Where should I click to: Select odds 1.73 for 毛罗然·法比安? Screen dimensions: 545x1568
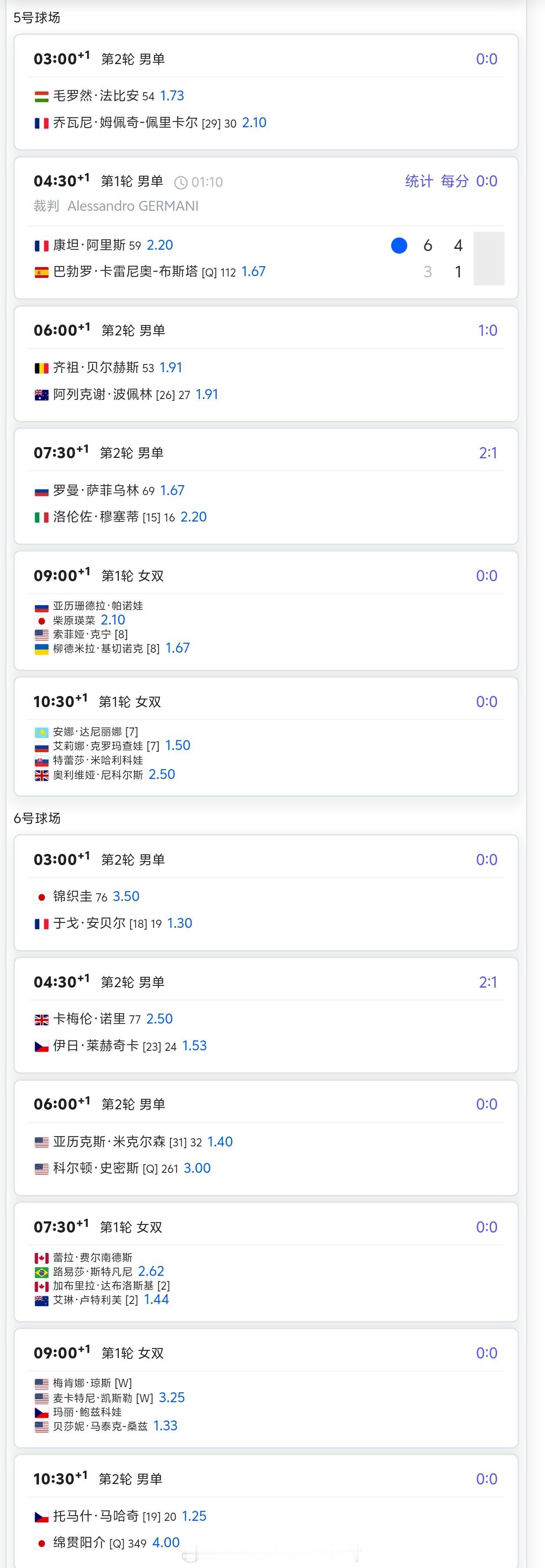click(172, 96)
